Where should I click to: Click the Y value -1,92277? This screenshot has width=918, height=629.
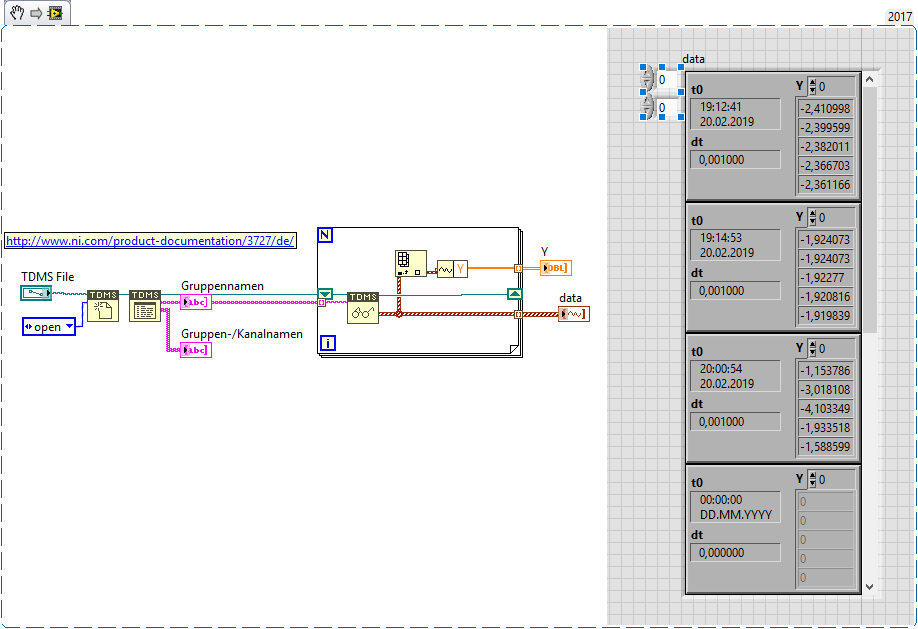pos(825,278)
